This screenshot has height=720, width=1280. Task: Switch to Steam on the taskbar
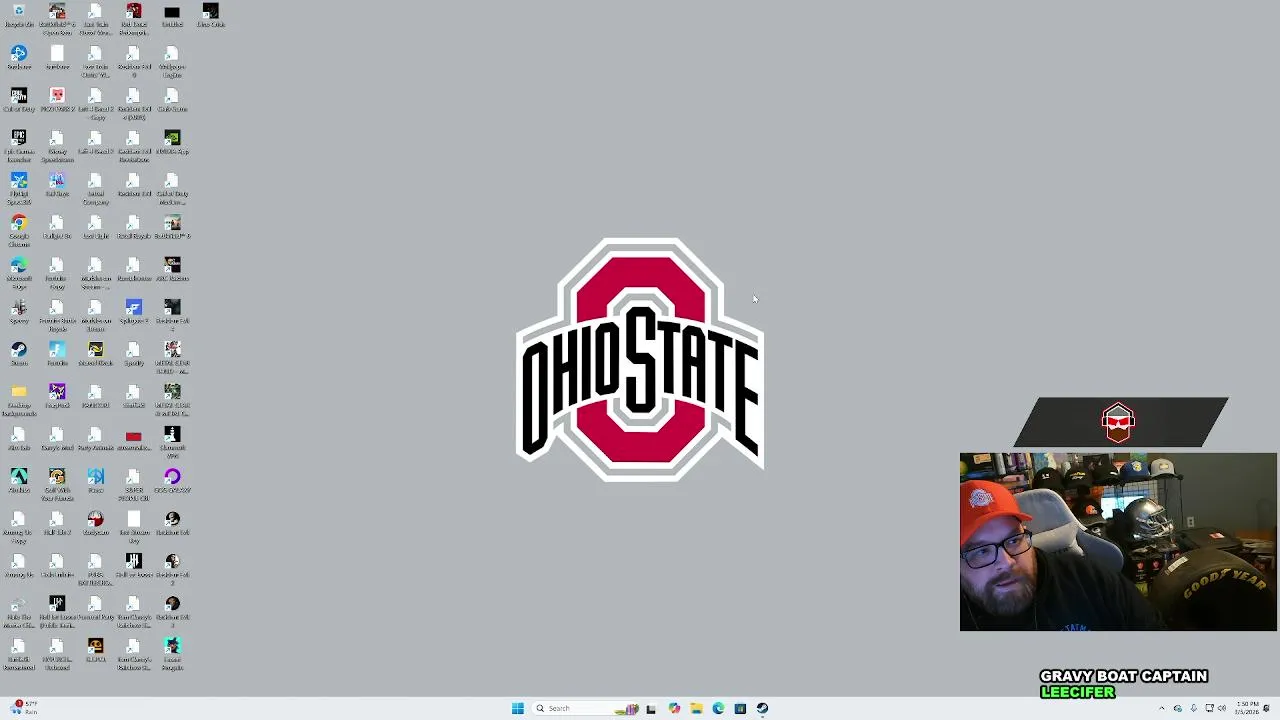coord(762,708)
